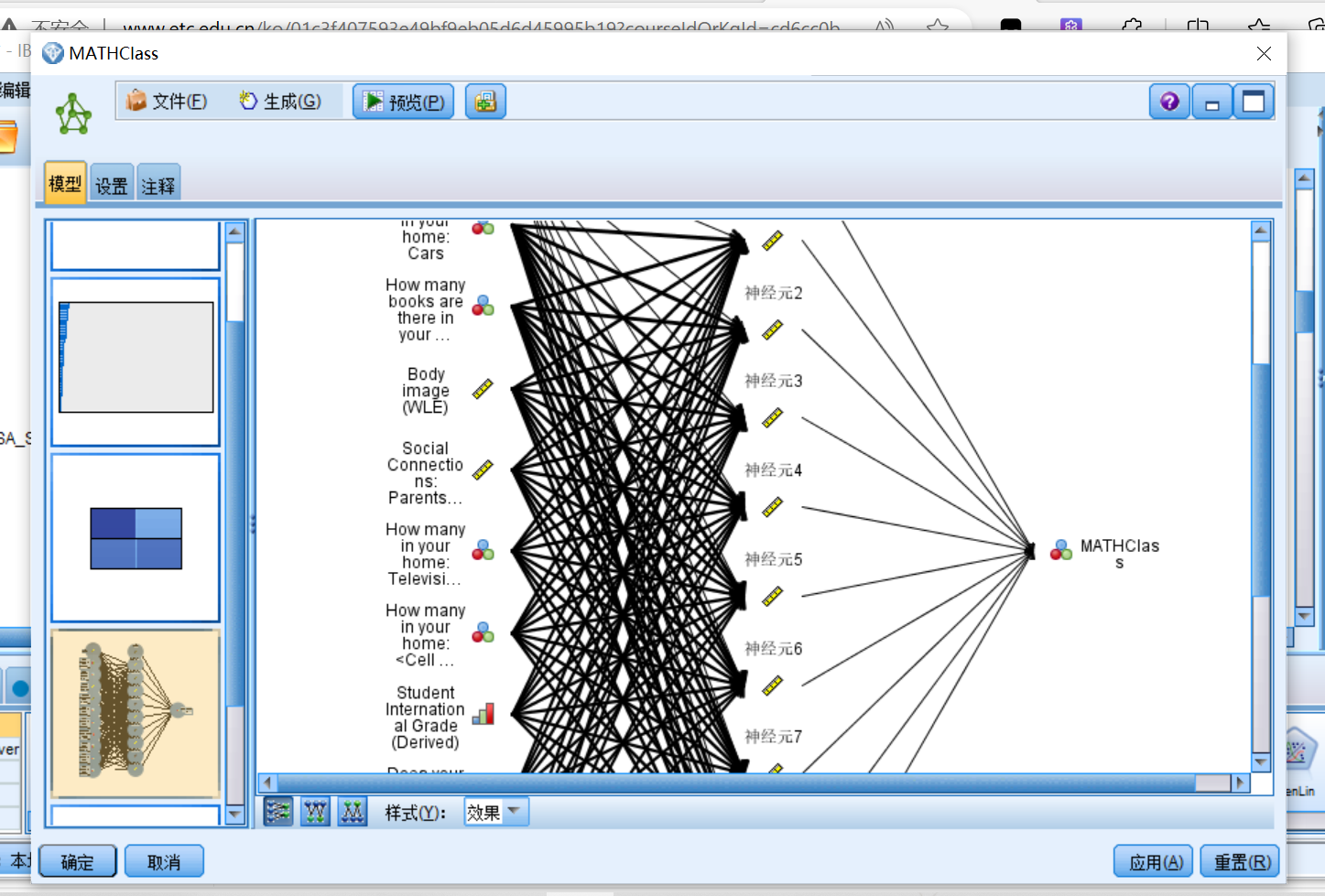1325x896 pixels.
Task: Click thumbnail panel scrollbar up arrow
Action: 235,232
